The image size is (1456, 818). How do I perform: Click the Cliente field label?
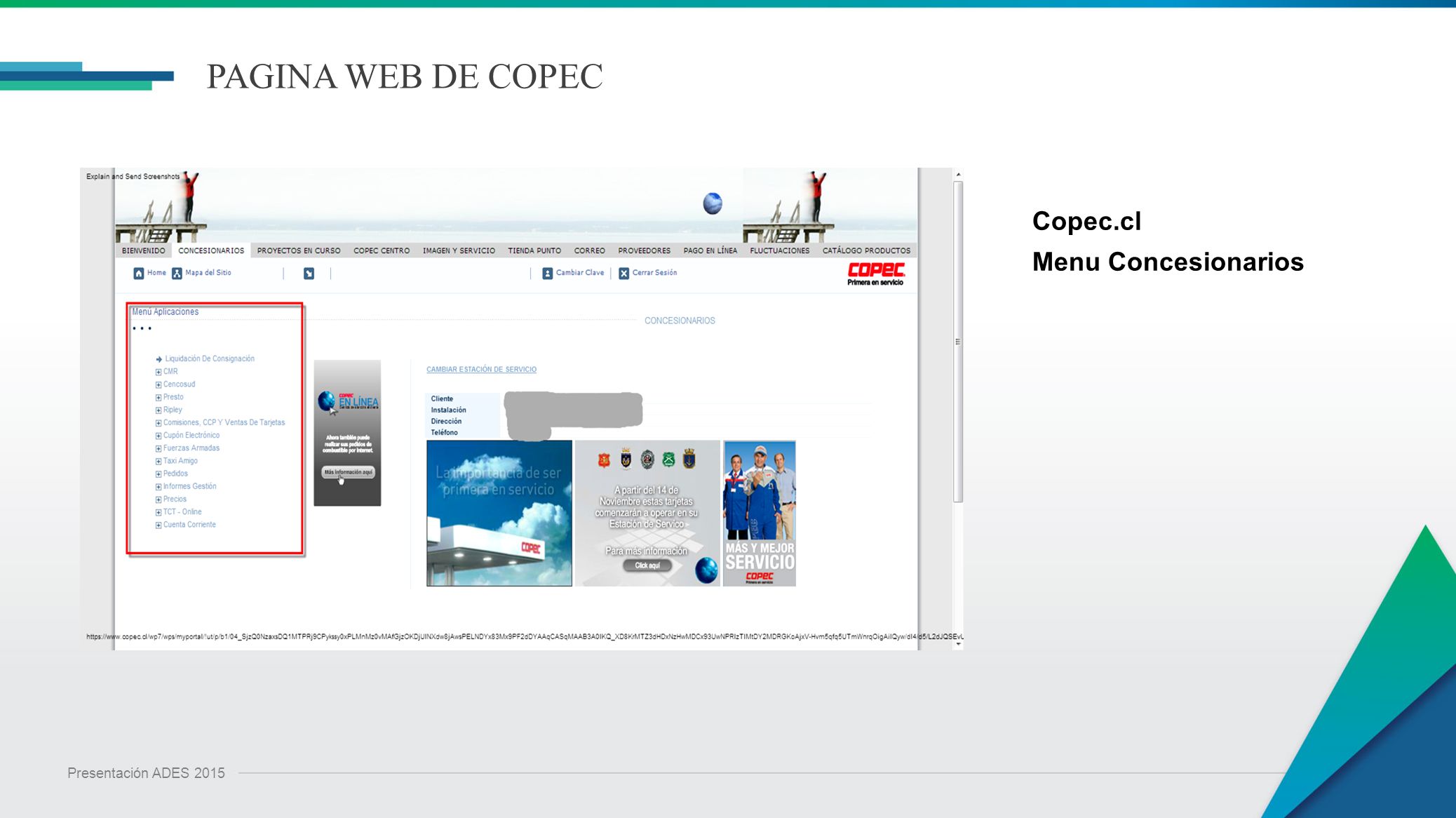[442, 398]
